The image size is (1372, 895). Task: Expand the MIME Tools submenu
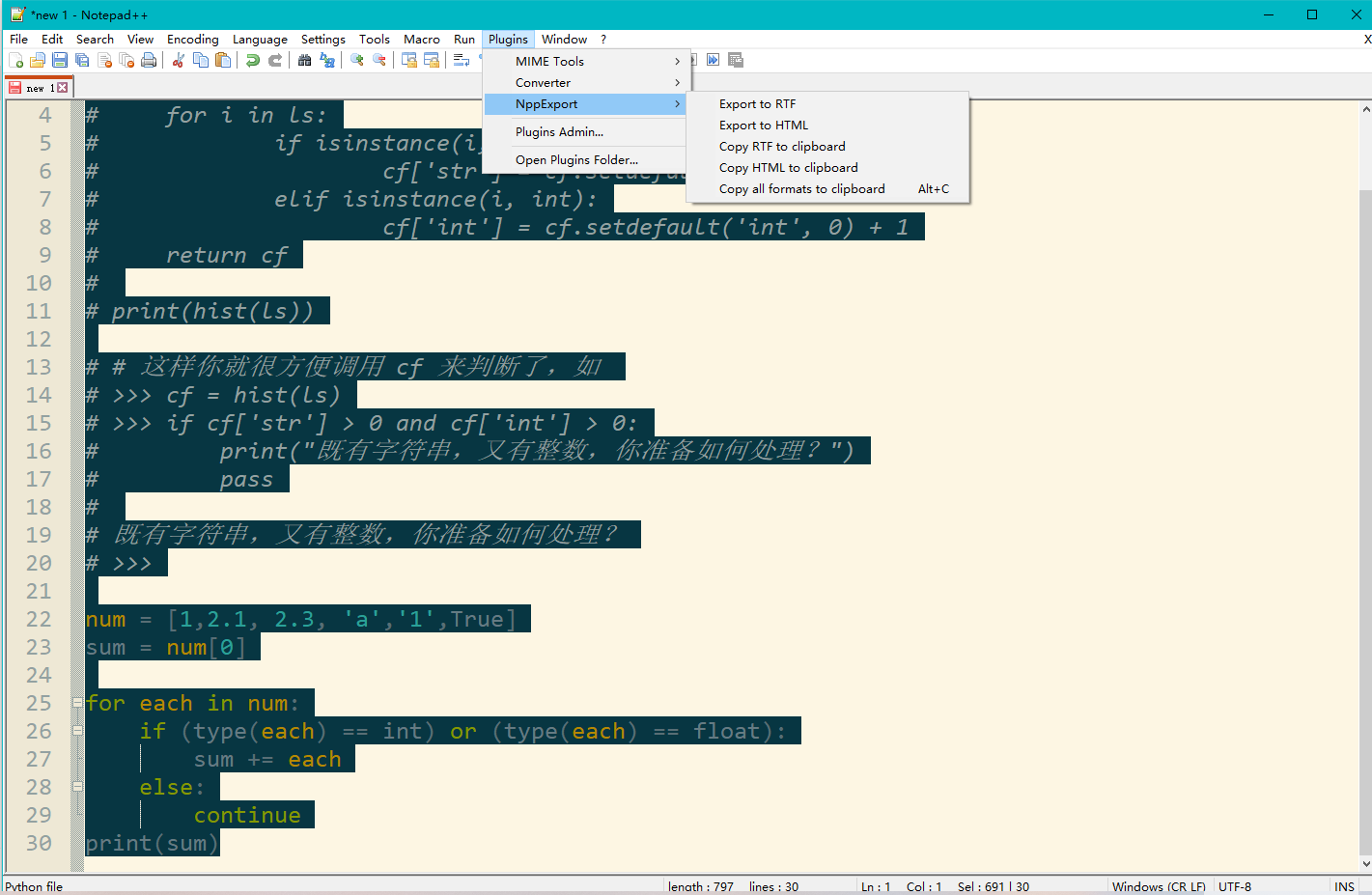click(x=586, y=61)
